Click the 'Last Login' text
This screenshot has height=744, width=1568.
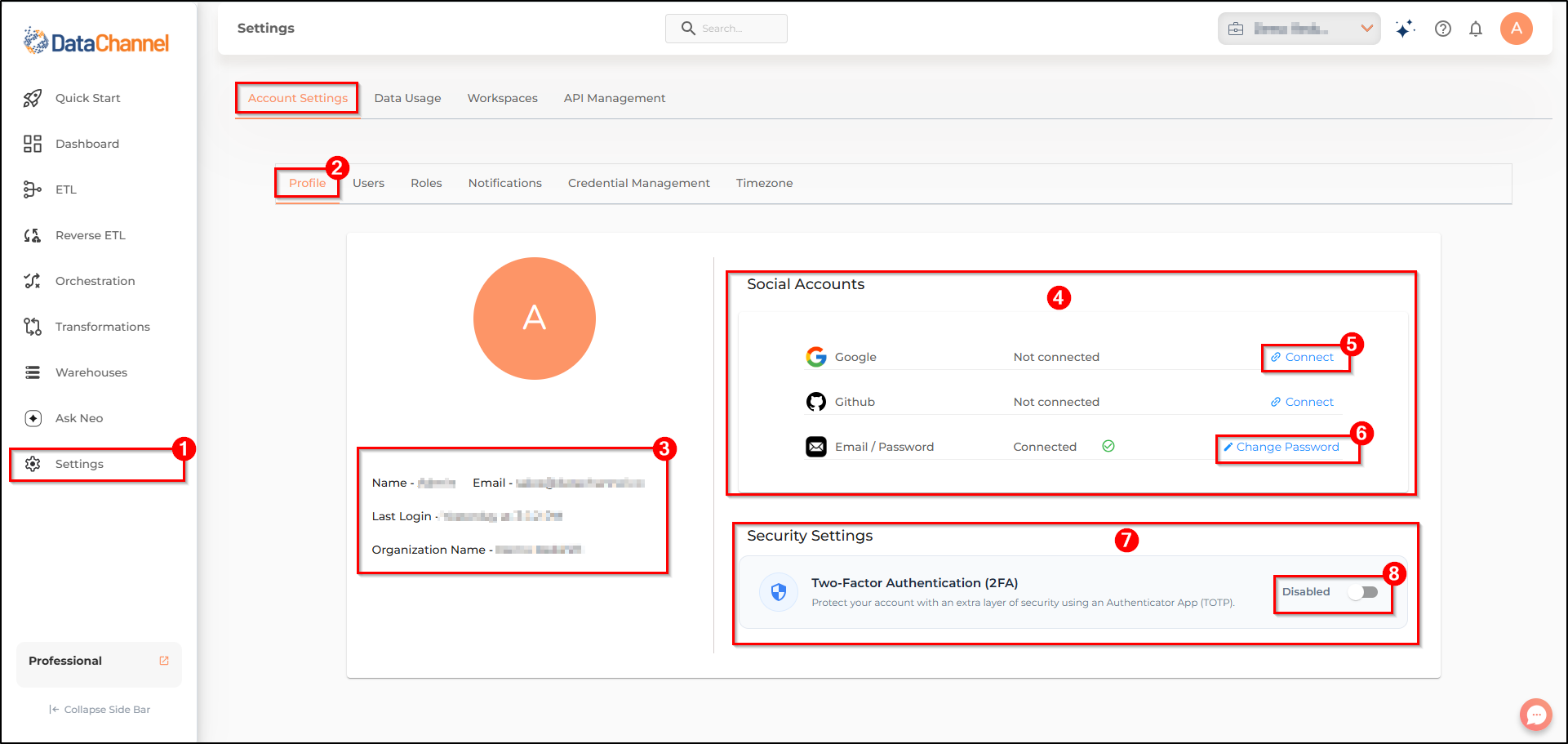click(402, 516)
